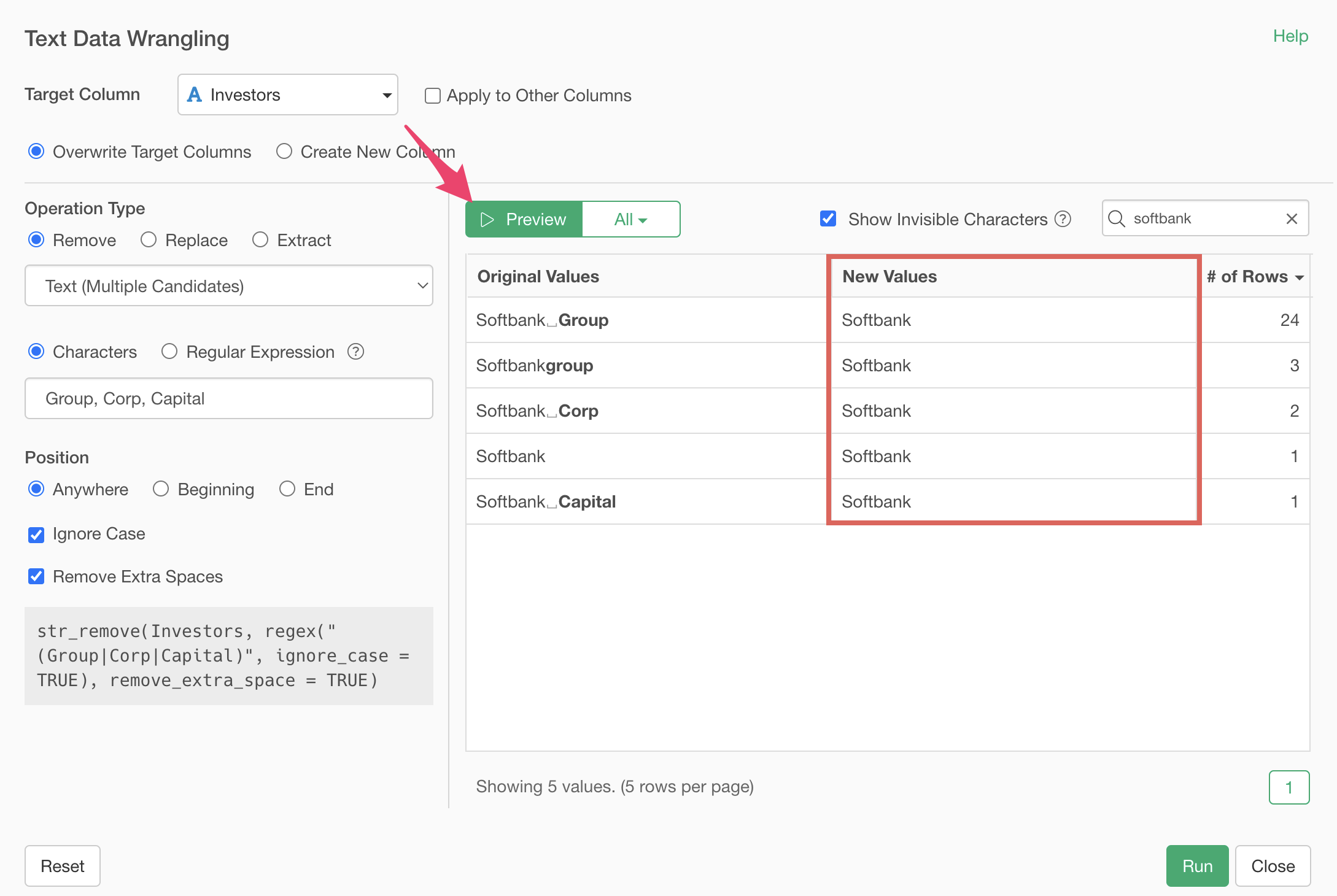The height and width of the screenshot is (896, 1337).
Task: Select the Characters matching option
Action: click(x=36, y=352)
